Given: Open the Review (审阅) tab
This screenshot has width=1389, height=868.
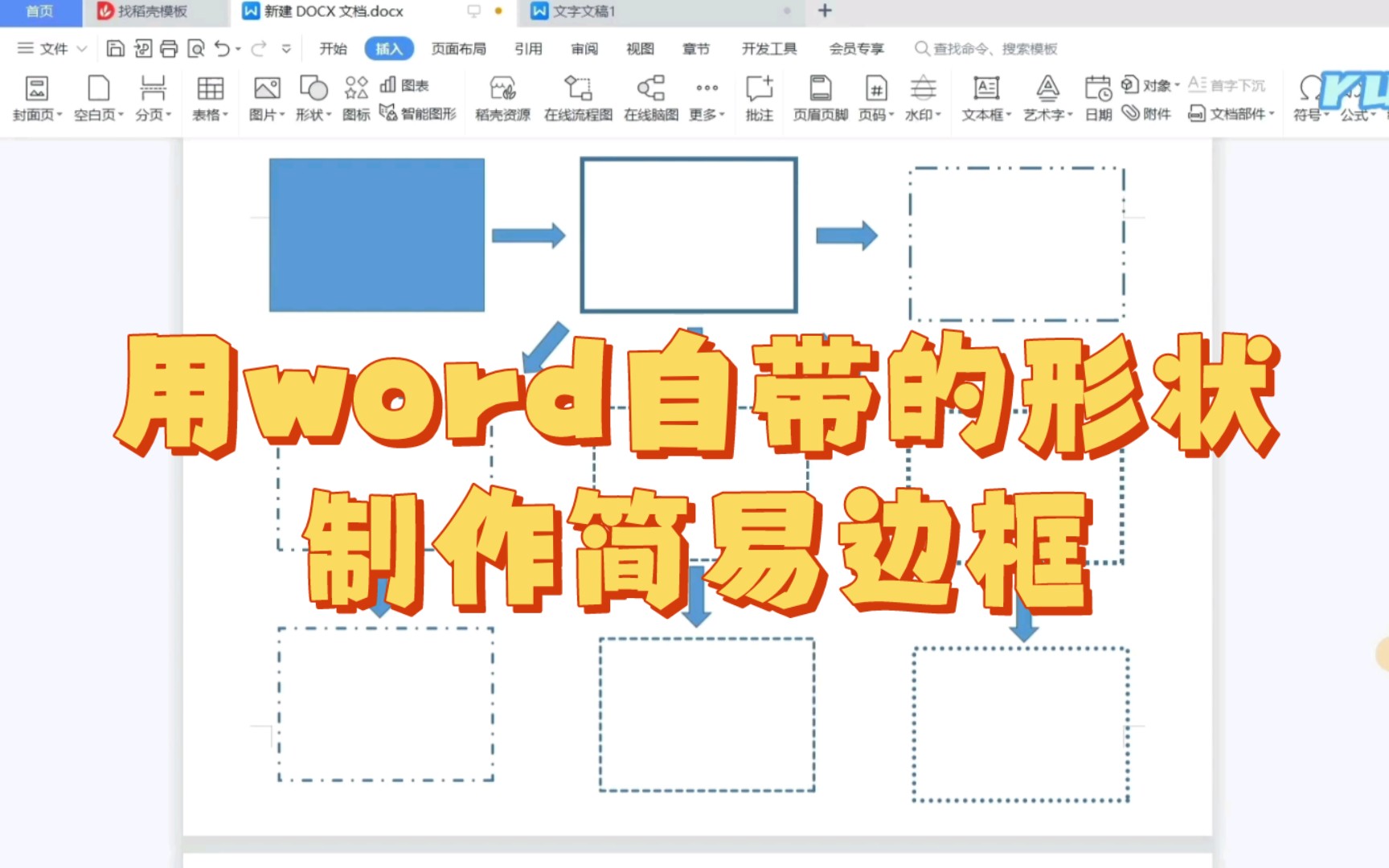Looking at the screenshot, I should 584,49.
